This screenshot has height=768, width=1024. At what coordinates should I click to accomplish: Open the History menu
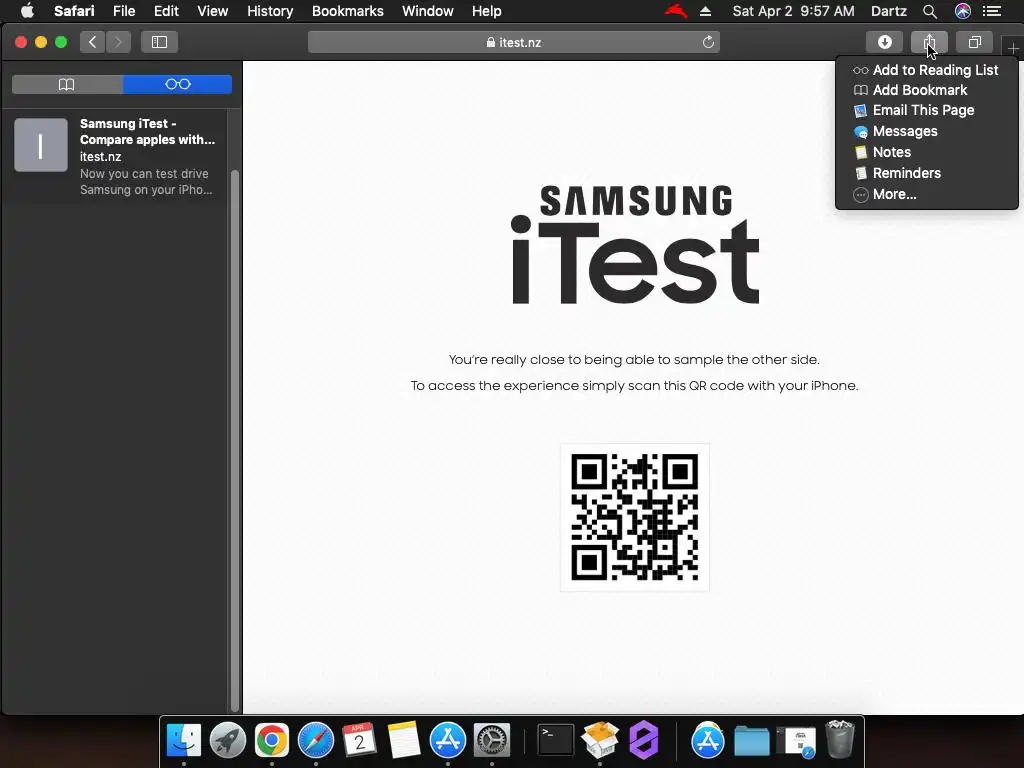[x=270, y=11]
